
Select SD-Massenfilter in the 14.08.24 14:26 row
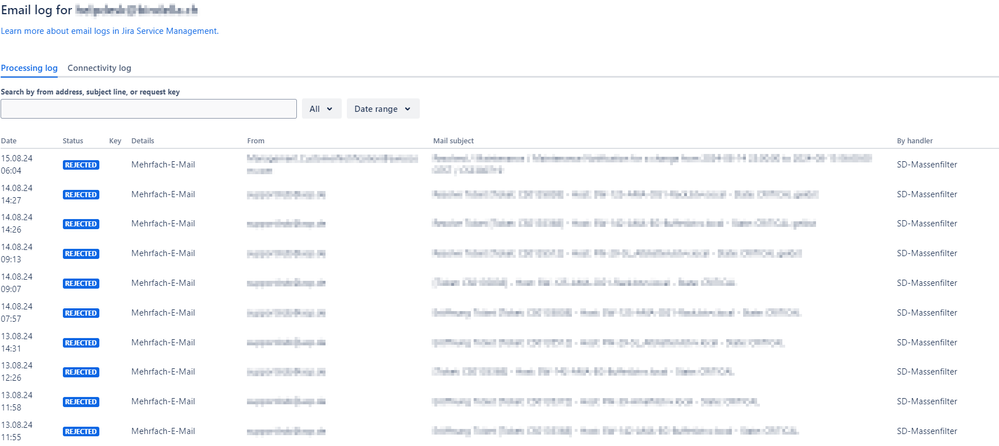pos(926,223)
